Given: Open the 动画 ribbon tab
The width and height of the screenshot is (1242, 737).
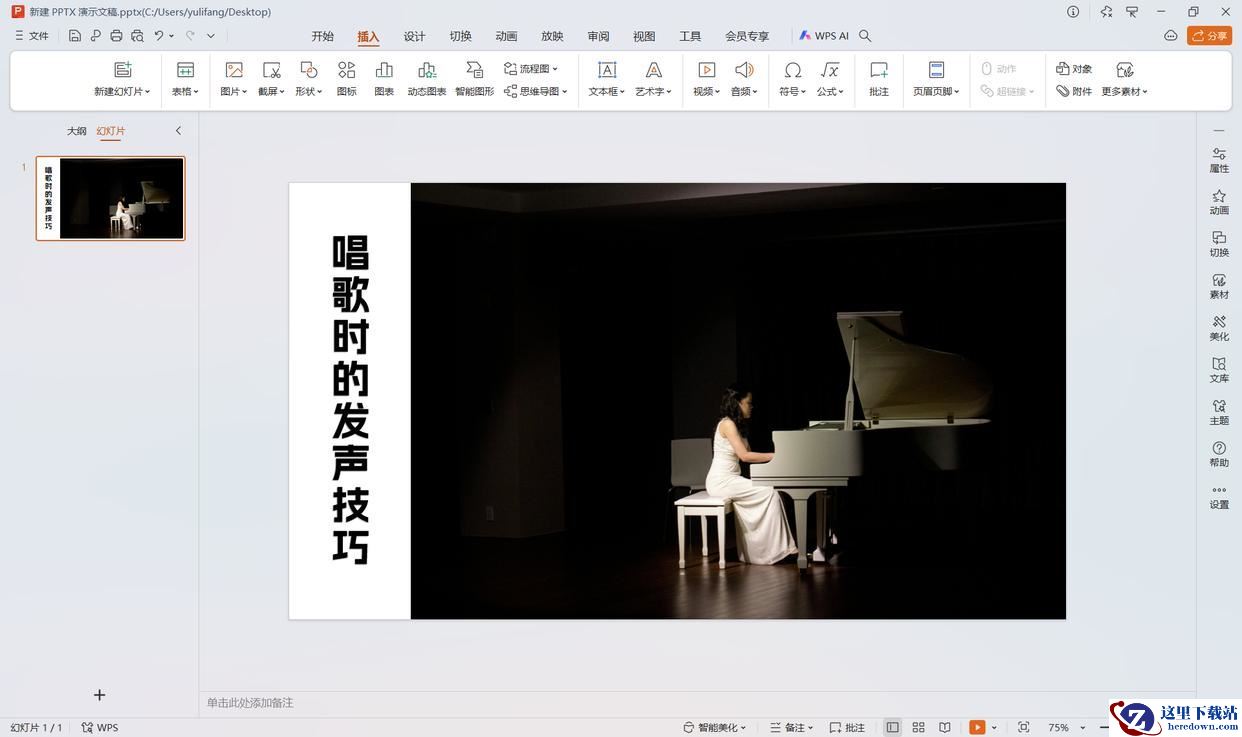Looking at the screenshot, I should coord(506,36).
